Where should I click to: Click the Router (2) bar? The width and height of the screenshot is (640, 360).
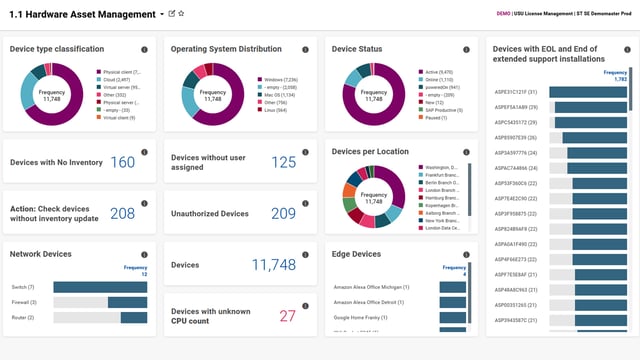[x=134, y=318]
